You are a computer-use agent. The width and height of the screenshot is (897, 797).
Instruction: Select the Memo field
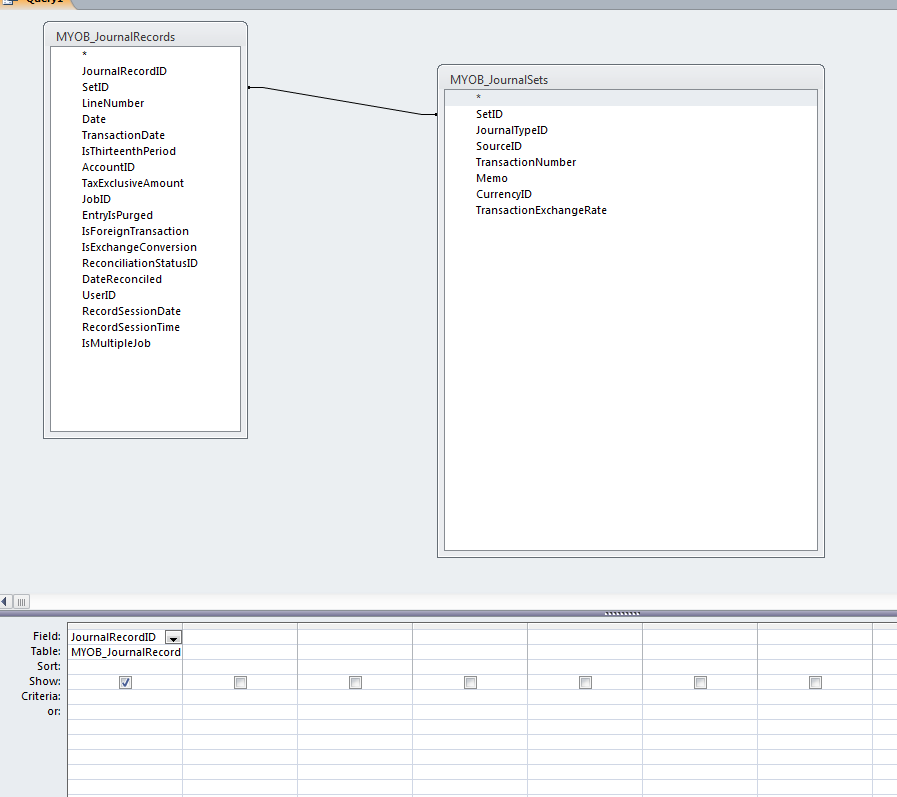(630, 178)
